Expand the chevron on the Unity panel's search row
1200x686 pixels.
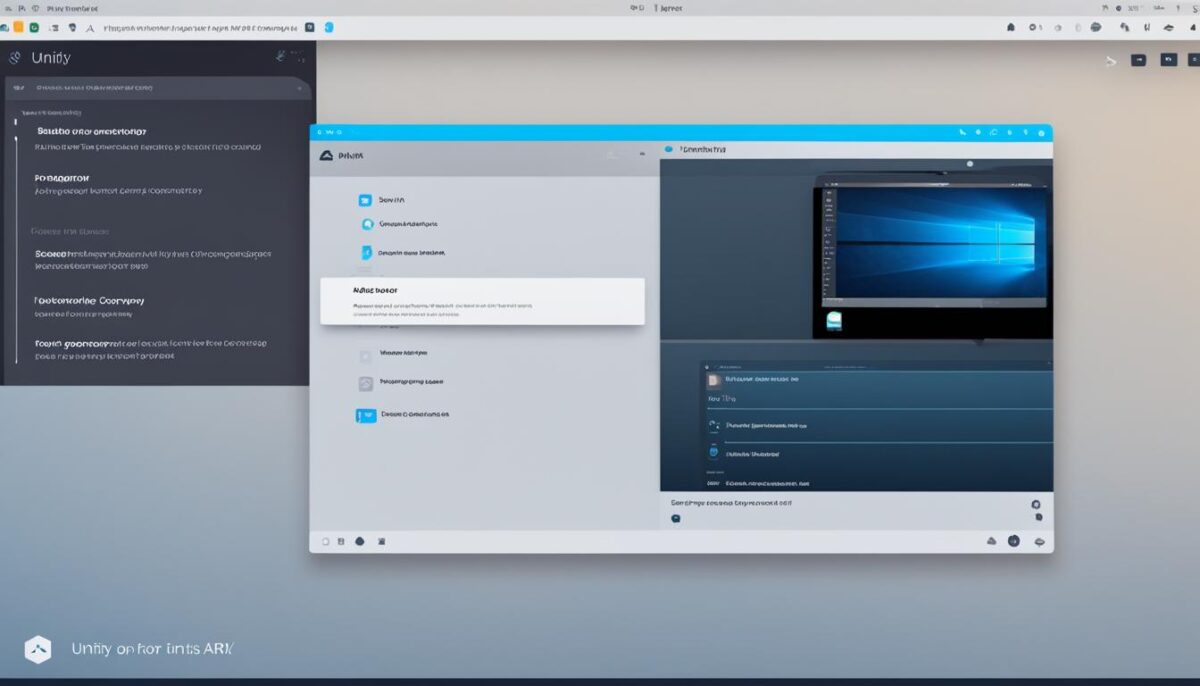point(298,88)
